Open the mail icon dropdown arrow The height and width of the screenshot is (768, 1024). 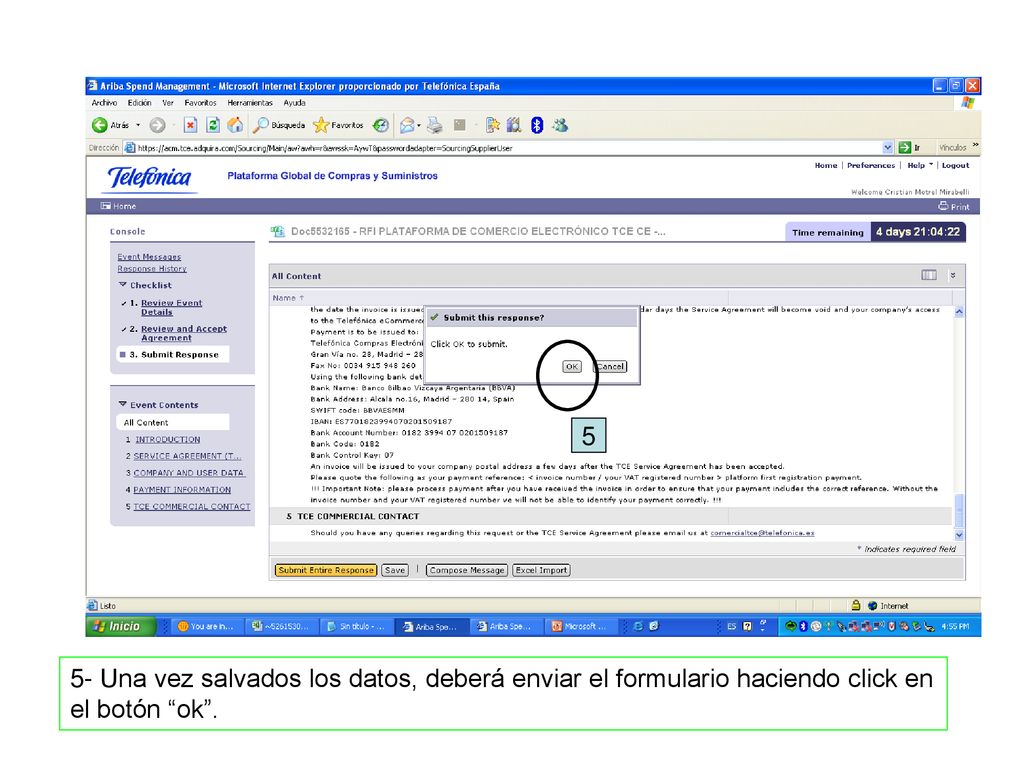[x=419, y=125]
